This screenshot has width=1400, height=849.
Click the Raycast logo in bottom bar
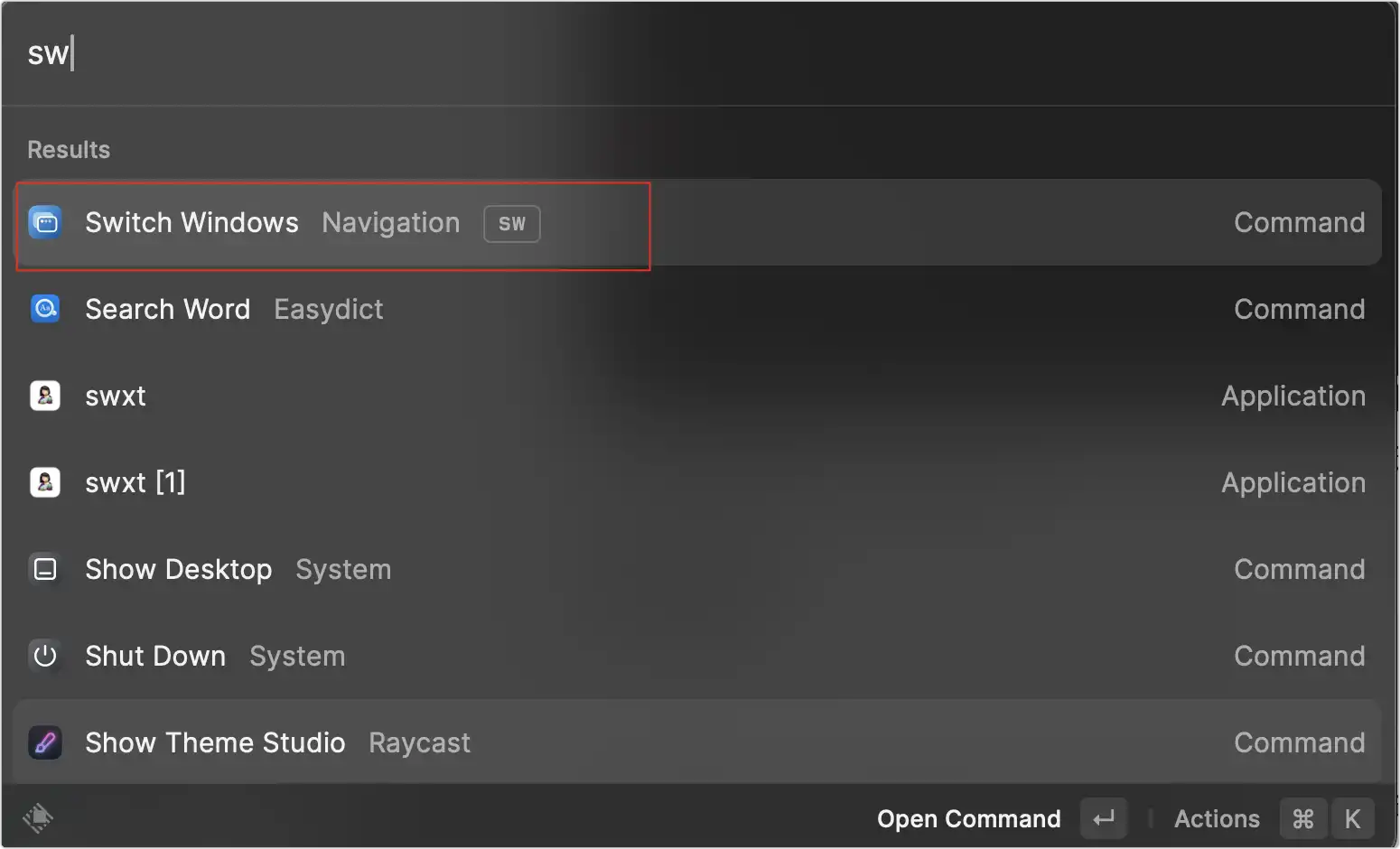point(38,818)
